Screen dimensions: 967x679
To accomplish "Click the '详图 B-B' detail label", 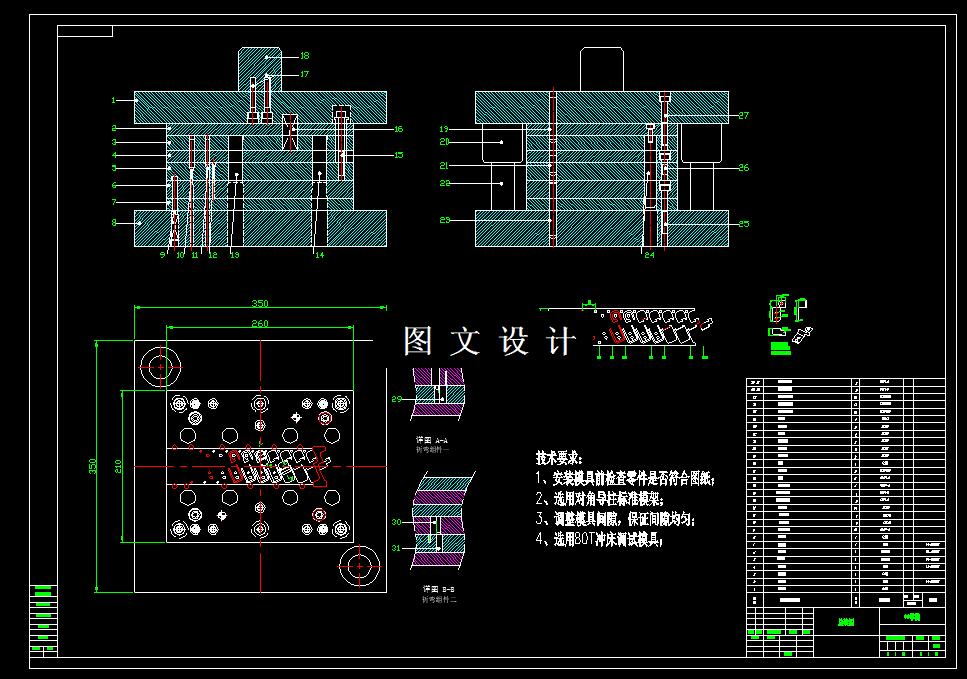I will coord(438,590).
